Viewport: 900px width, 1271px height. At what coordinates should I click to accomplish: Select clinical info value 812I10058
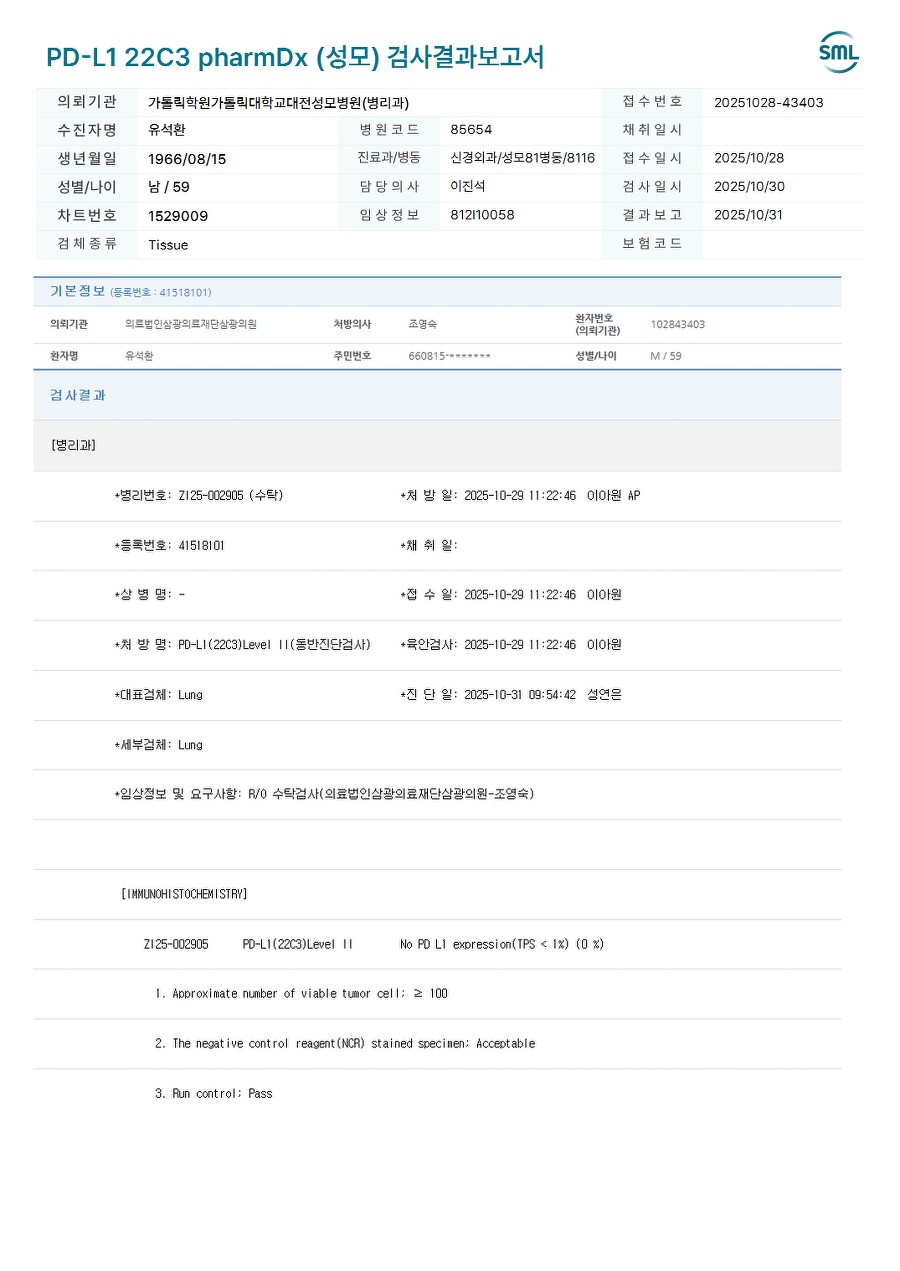click(482, 215)
